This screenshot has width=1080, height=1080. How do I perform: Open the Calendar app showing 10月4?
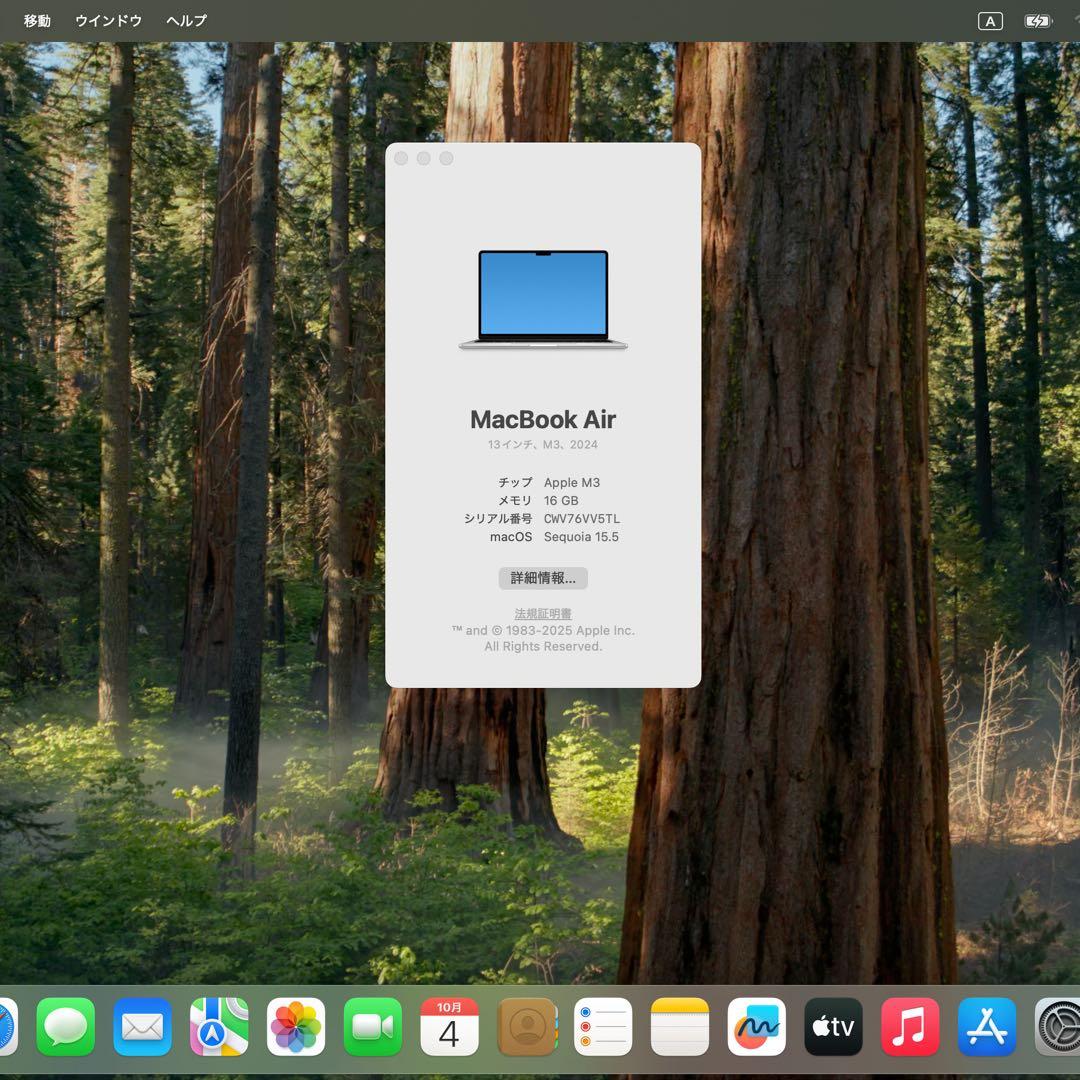click(449, 1026)
